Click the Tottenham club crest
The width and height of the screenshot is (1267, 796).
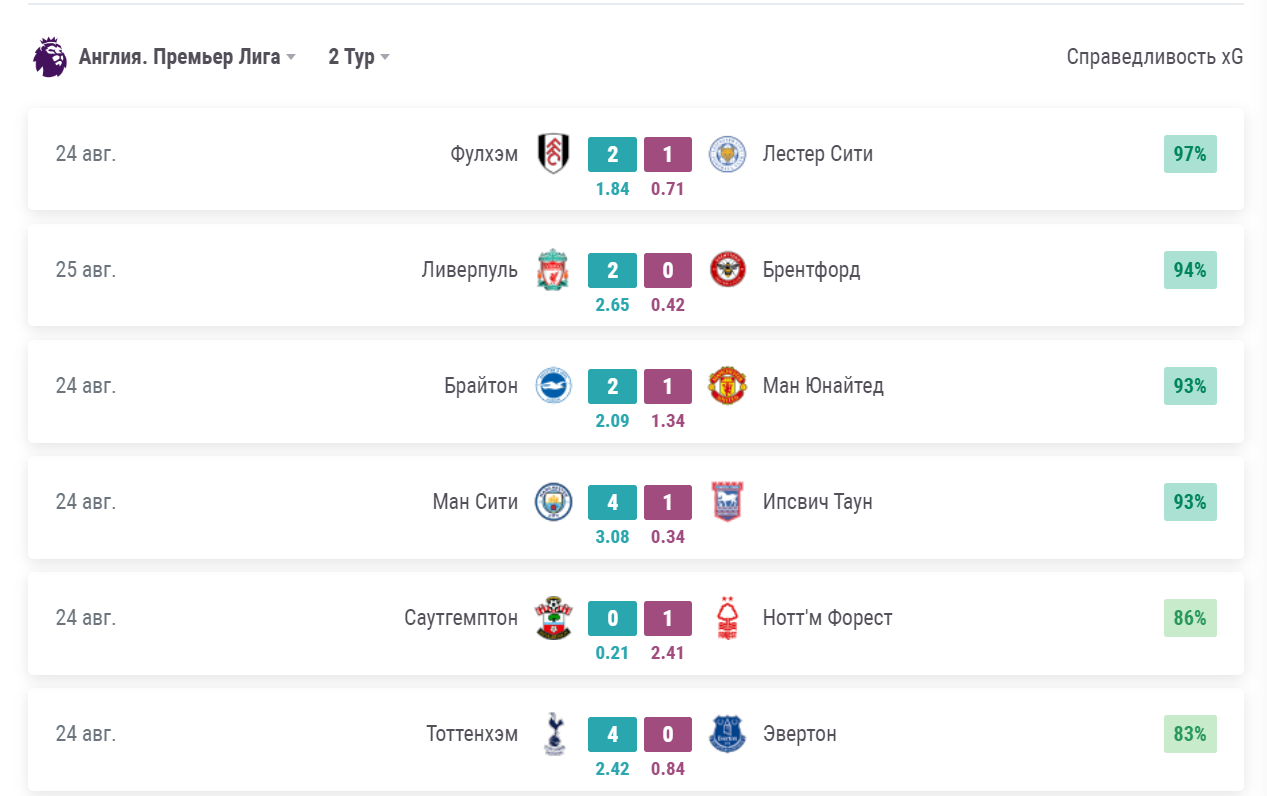[553, 734]
